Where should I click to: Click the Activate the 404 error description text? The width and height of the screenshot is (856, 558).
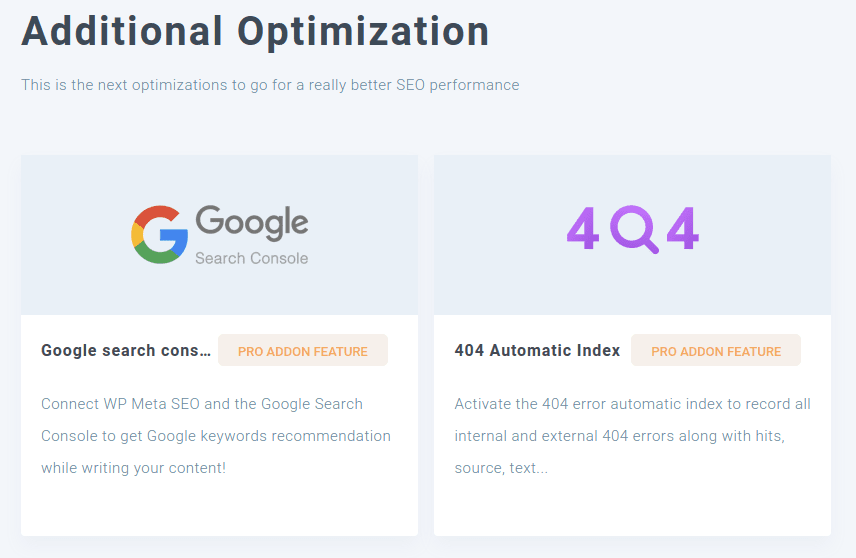click(x=633, y=436)
